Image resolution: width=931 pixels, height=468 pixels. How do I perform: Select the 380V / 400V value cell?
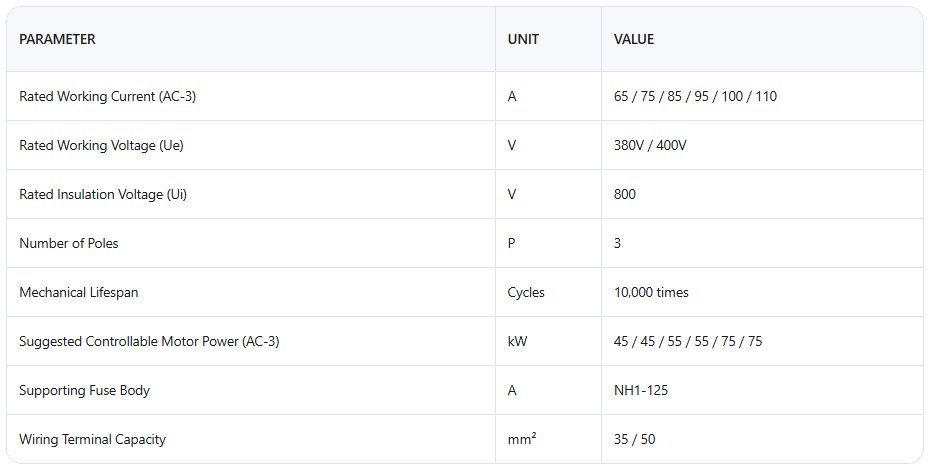point(650,146)
